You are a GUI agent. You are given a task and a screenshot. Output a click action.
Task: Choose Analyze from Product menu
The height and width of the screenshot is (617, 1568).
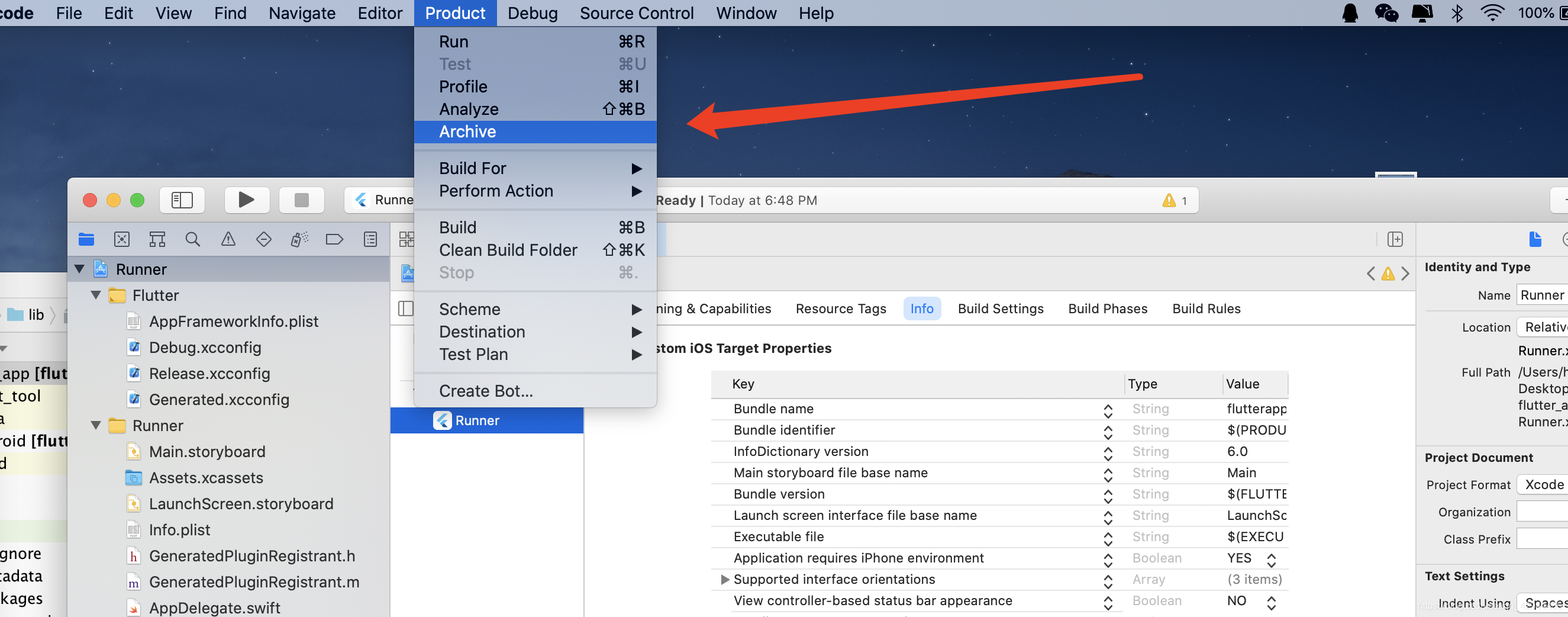click(x=535, y=109)
